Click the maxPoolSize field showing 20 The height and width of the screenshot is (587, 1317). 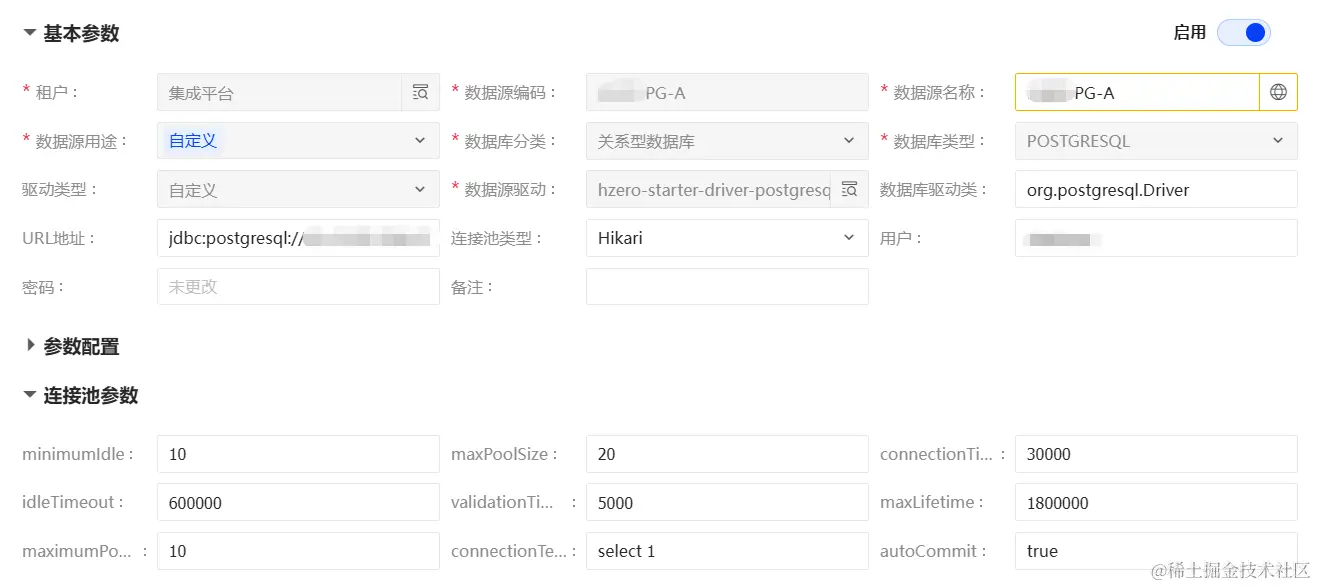(727, 454)
